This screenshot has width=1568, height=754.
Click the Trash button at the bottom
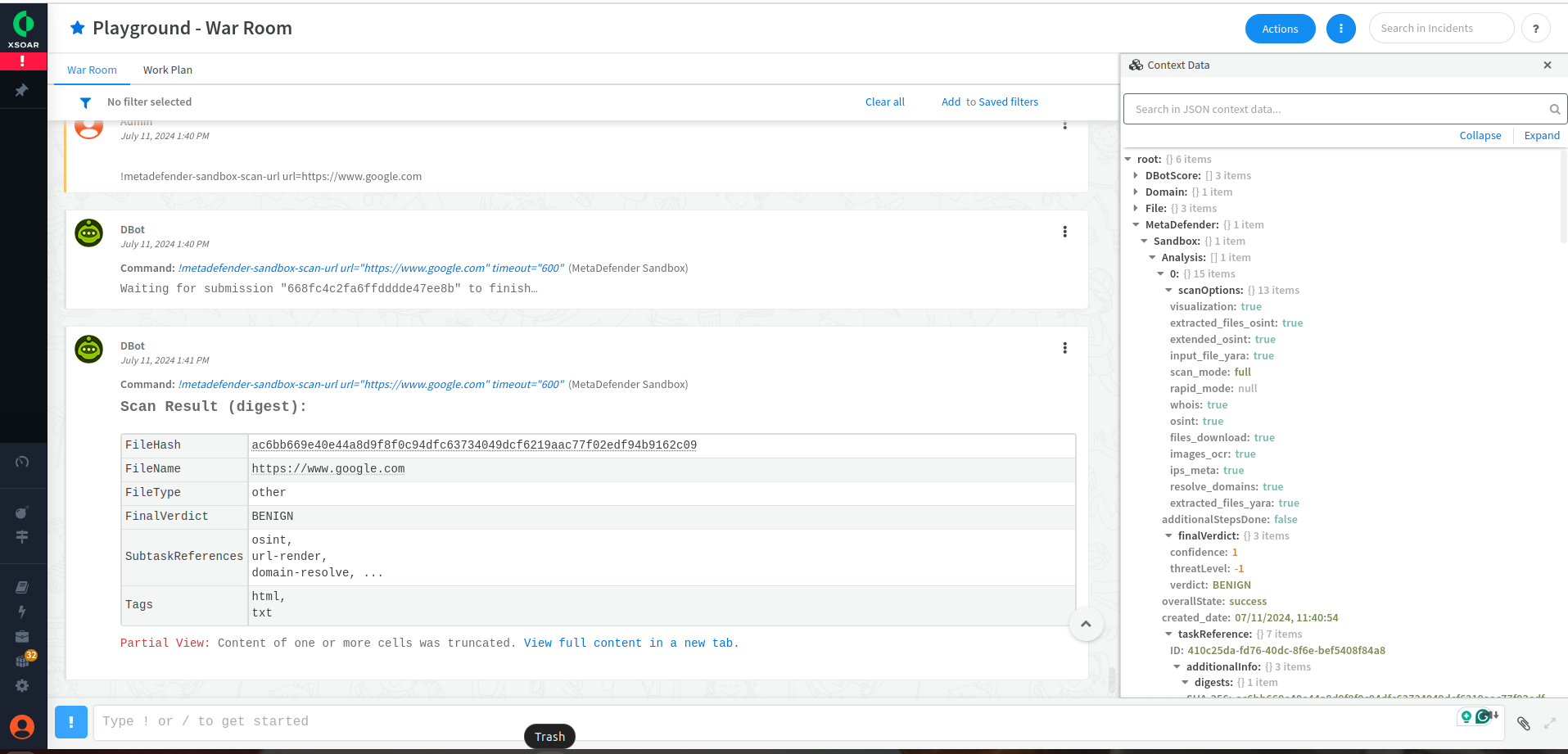[549, 737]
